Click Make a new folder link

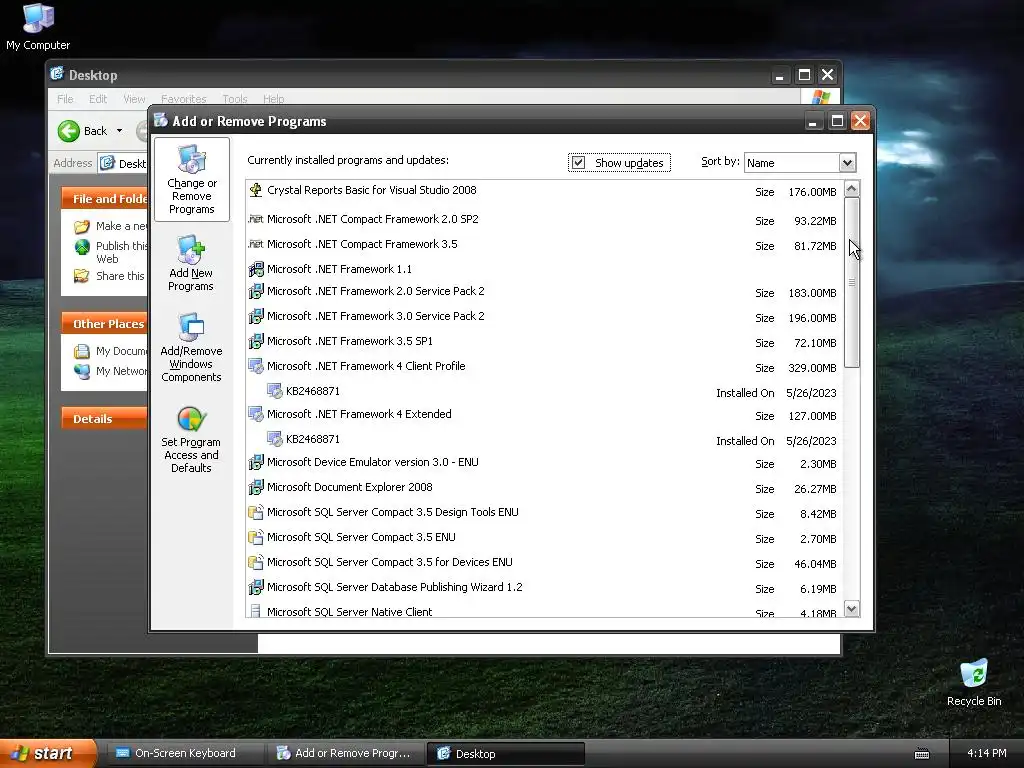(112, 226)
